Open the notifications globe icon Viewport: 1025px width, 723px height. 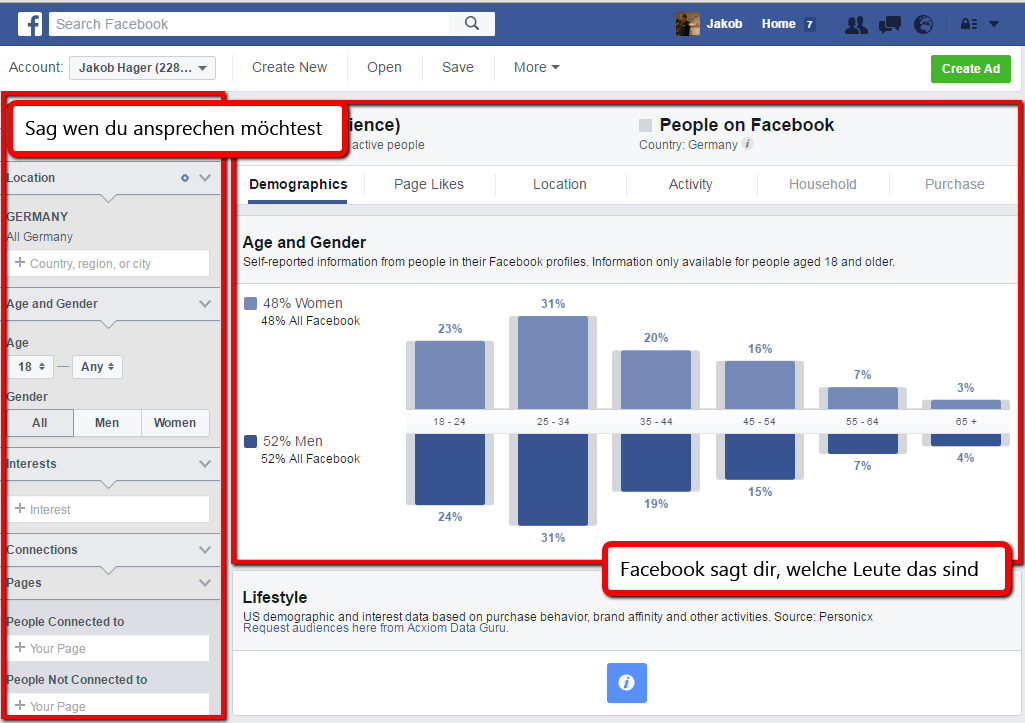pyautogui.click(x=923, y=24)
